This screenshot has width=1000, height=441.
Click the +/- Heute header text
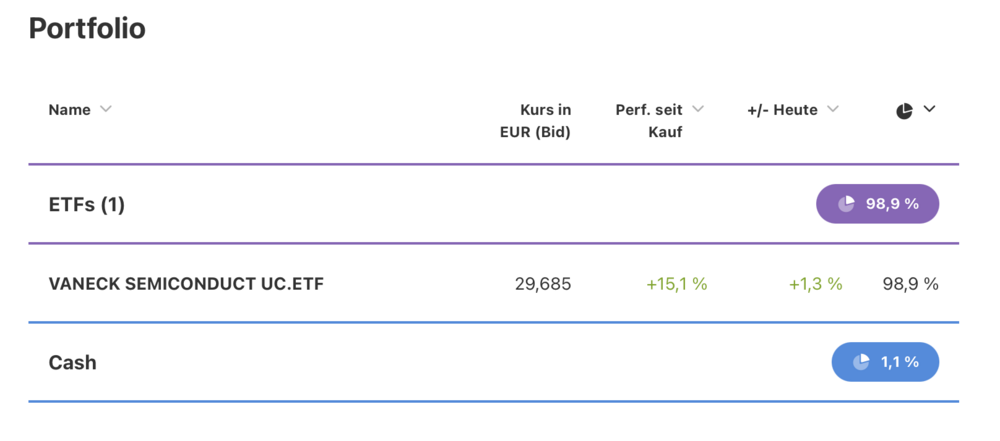coord(782,110)
